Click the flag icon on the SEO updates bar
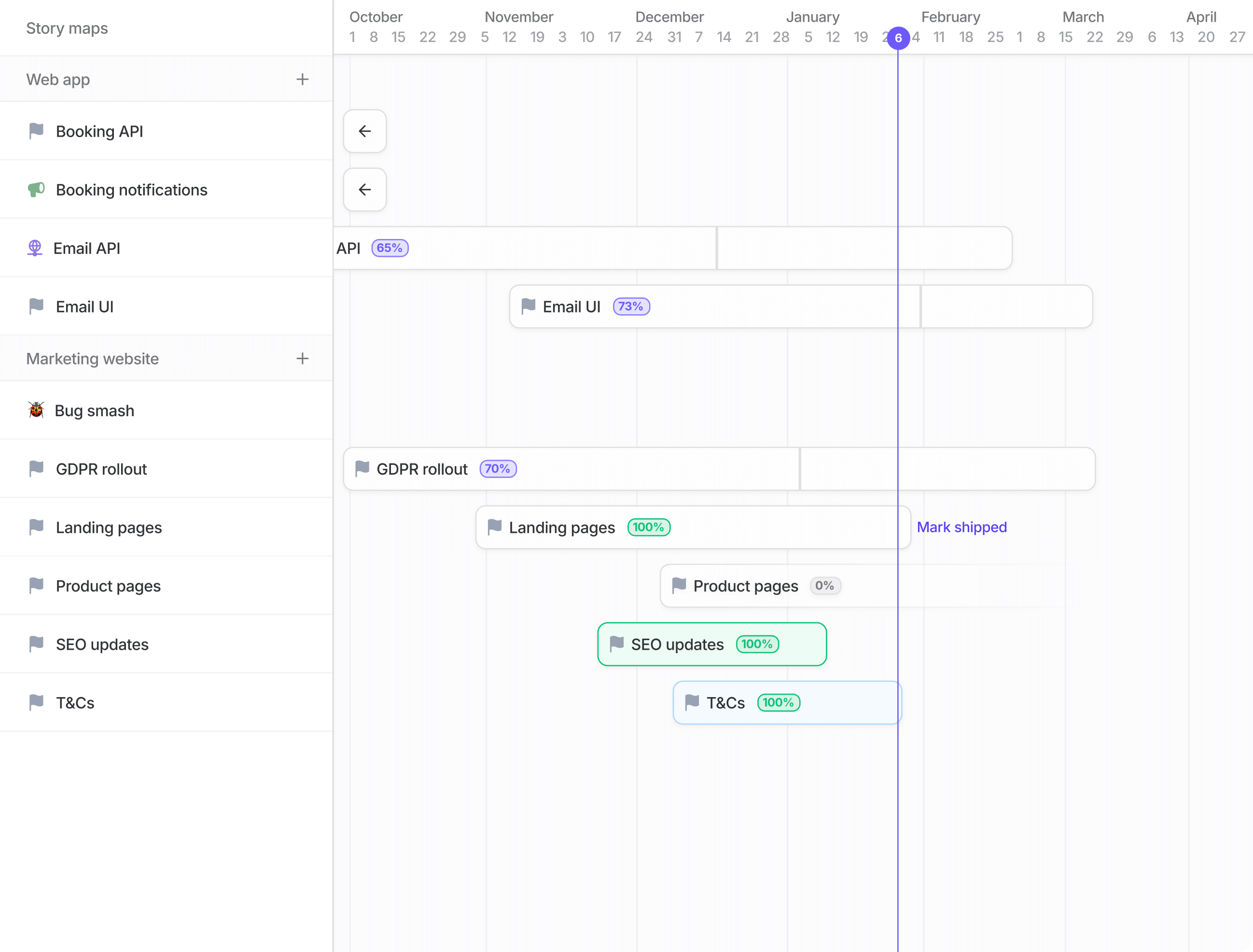The image size is (1253, 952). pos(617,644)
